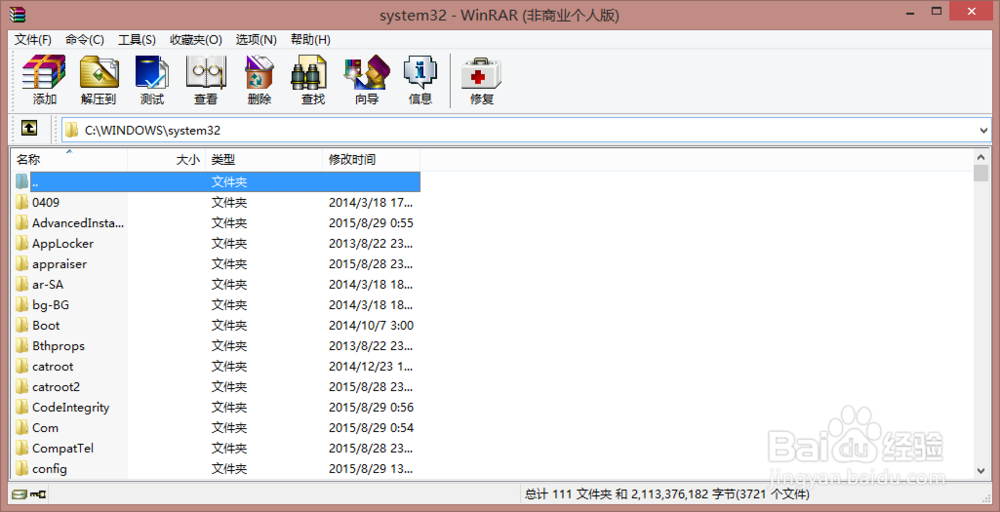This screenshot has width=1000, height=512.
Task: Click the vertical scrollbar thumb
Action: (981, 173)
